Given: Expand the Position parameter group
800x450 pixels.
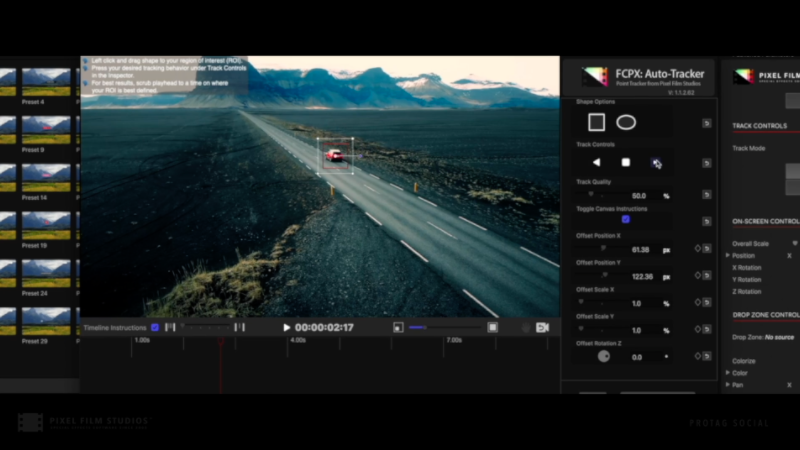Looking at the screenshot, I should pyautogui.click(x=728, y=255).
